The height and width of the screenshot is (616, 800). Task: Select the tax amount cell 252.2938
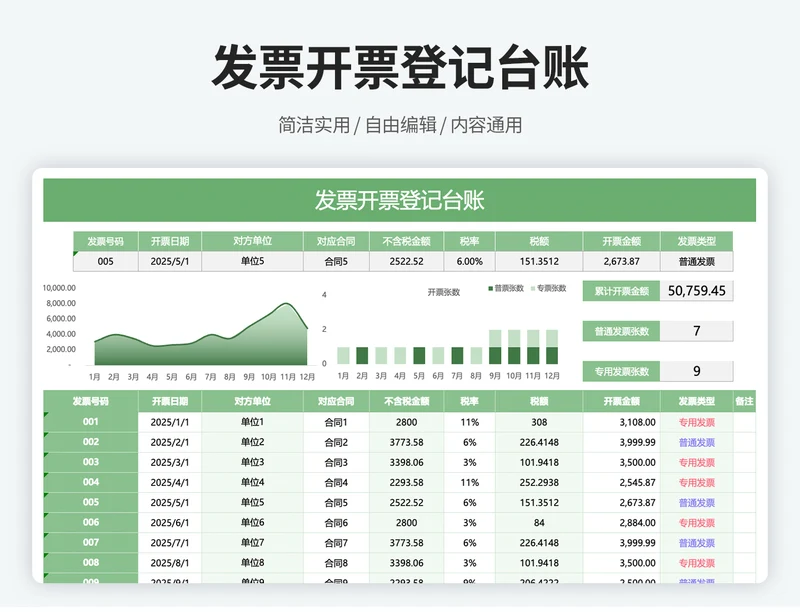(539, 482)
